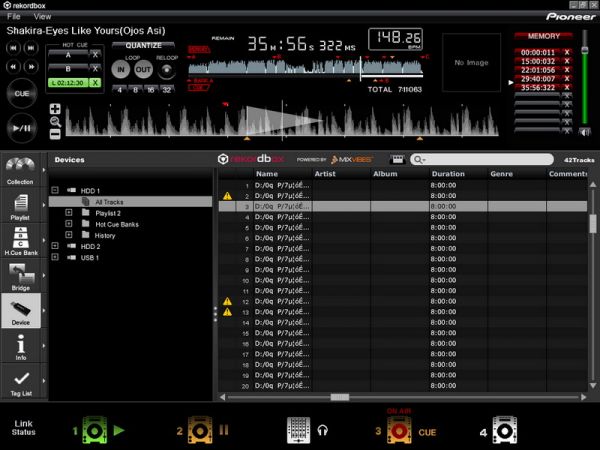Image resolution: width=600 pixels, height=450 pixels.
Task: Select memory cue 22:01:056
Action: click(538, 70)
